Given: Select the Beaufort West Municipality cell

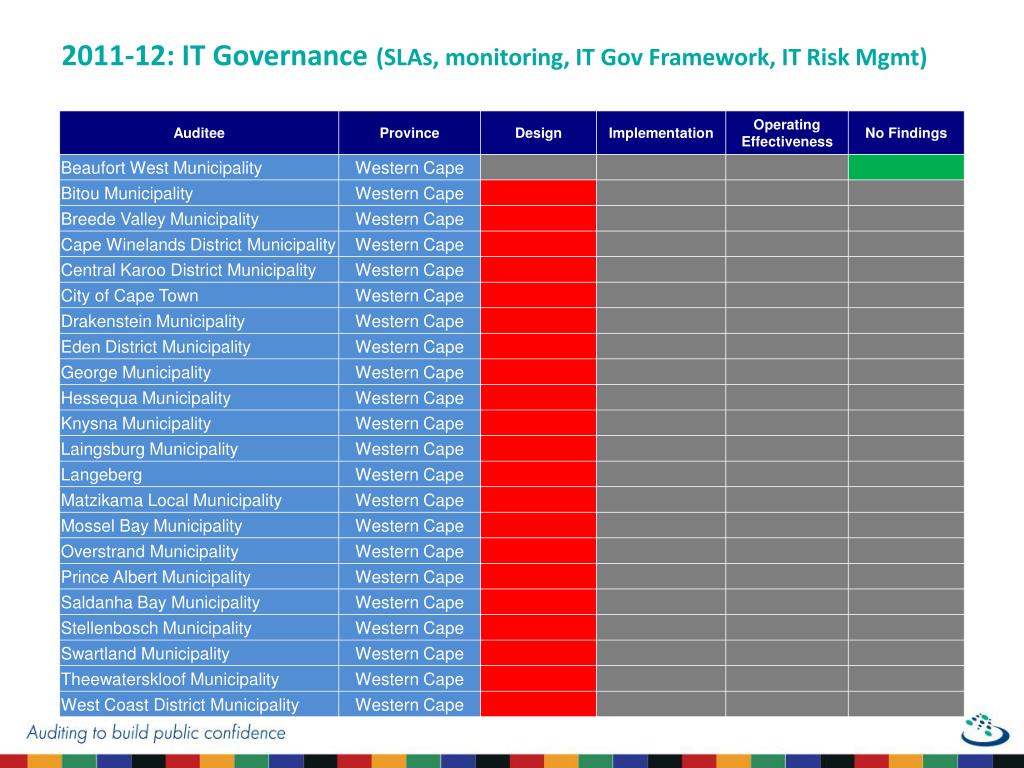Looking at the screenshot, I should [199, 168].
